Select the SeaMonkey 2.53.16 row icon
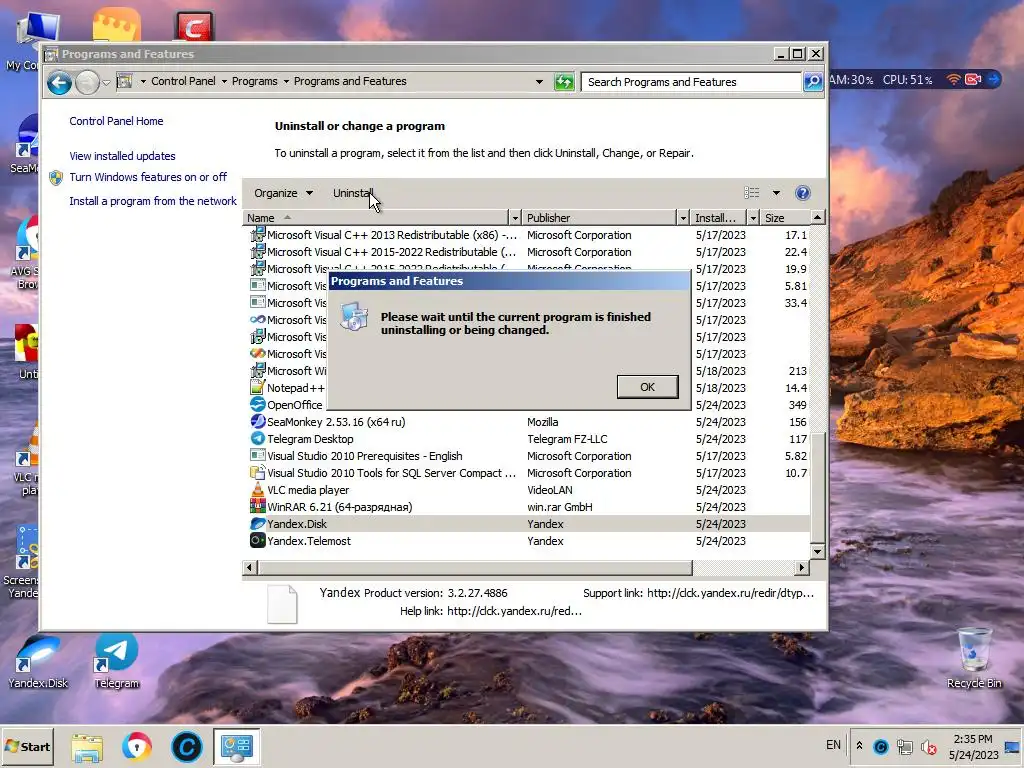 258,422
